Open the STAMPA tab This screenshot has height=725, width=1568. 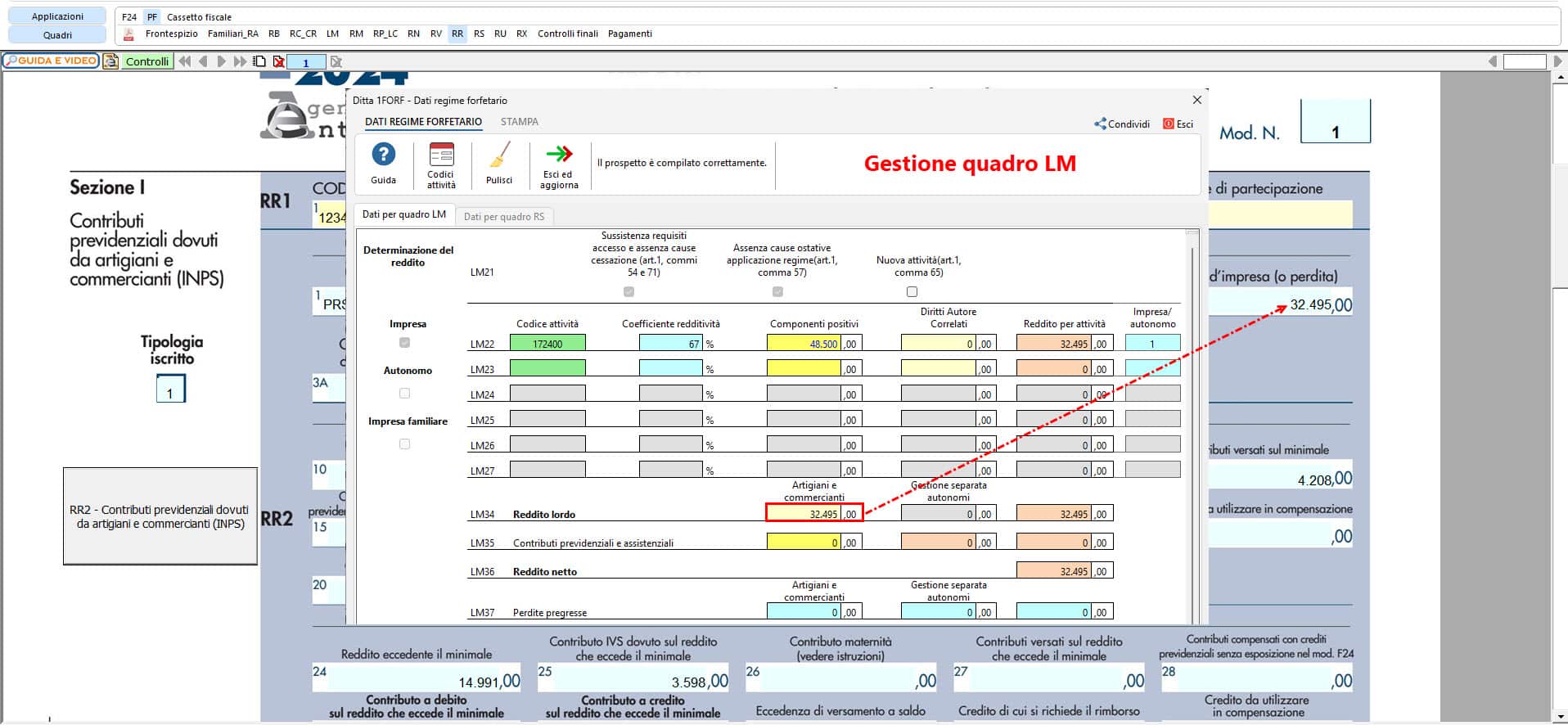(520, 121)
